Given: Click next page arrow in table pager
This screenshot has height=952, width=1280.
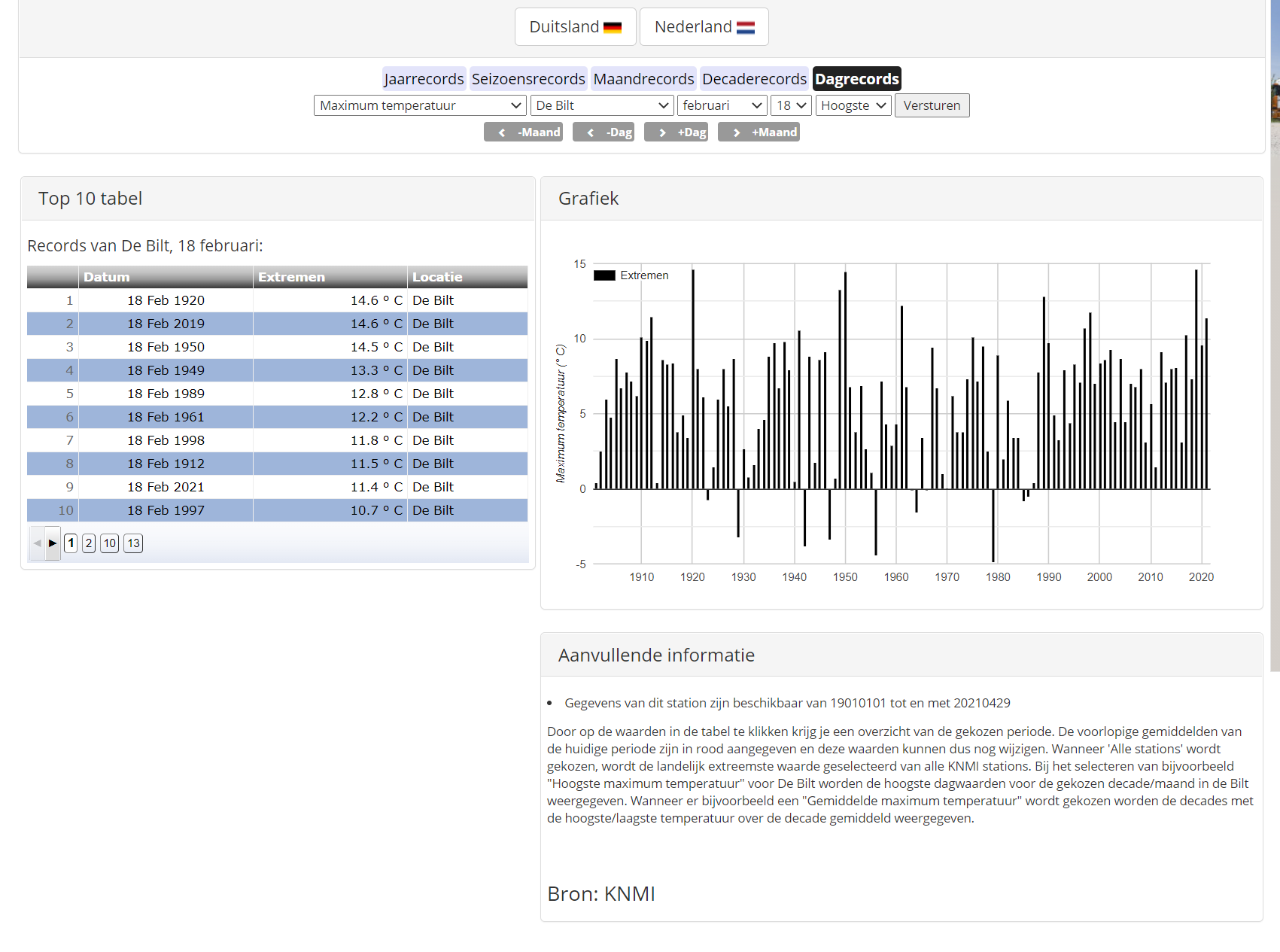Looking at the screenshot, I should click(x=53, y=543).
